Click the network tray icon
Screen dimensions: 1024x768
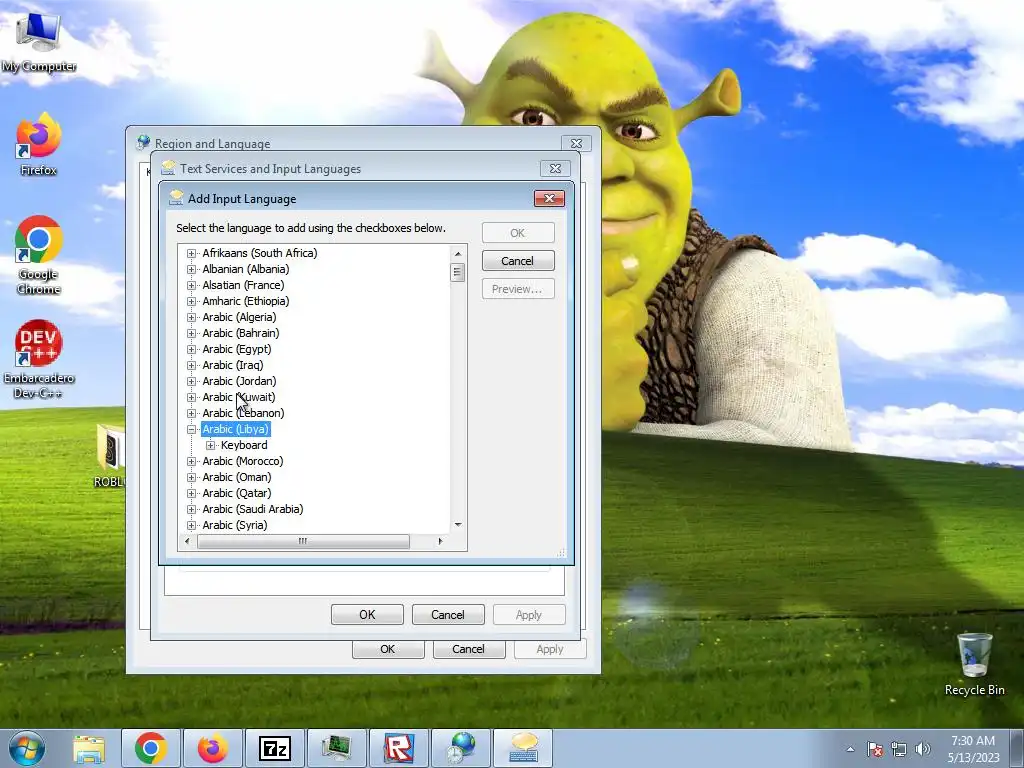(899, 749)
